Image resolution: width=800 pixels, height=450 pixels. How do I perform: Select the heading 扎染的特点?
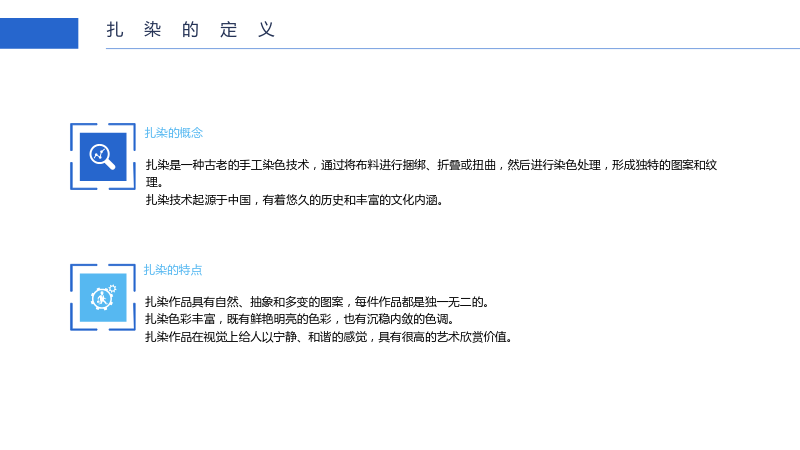coord(173,270)
